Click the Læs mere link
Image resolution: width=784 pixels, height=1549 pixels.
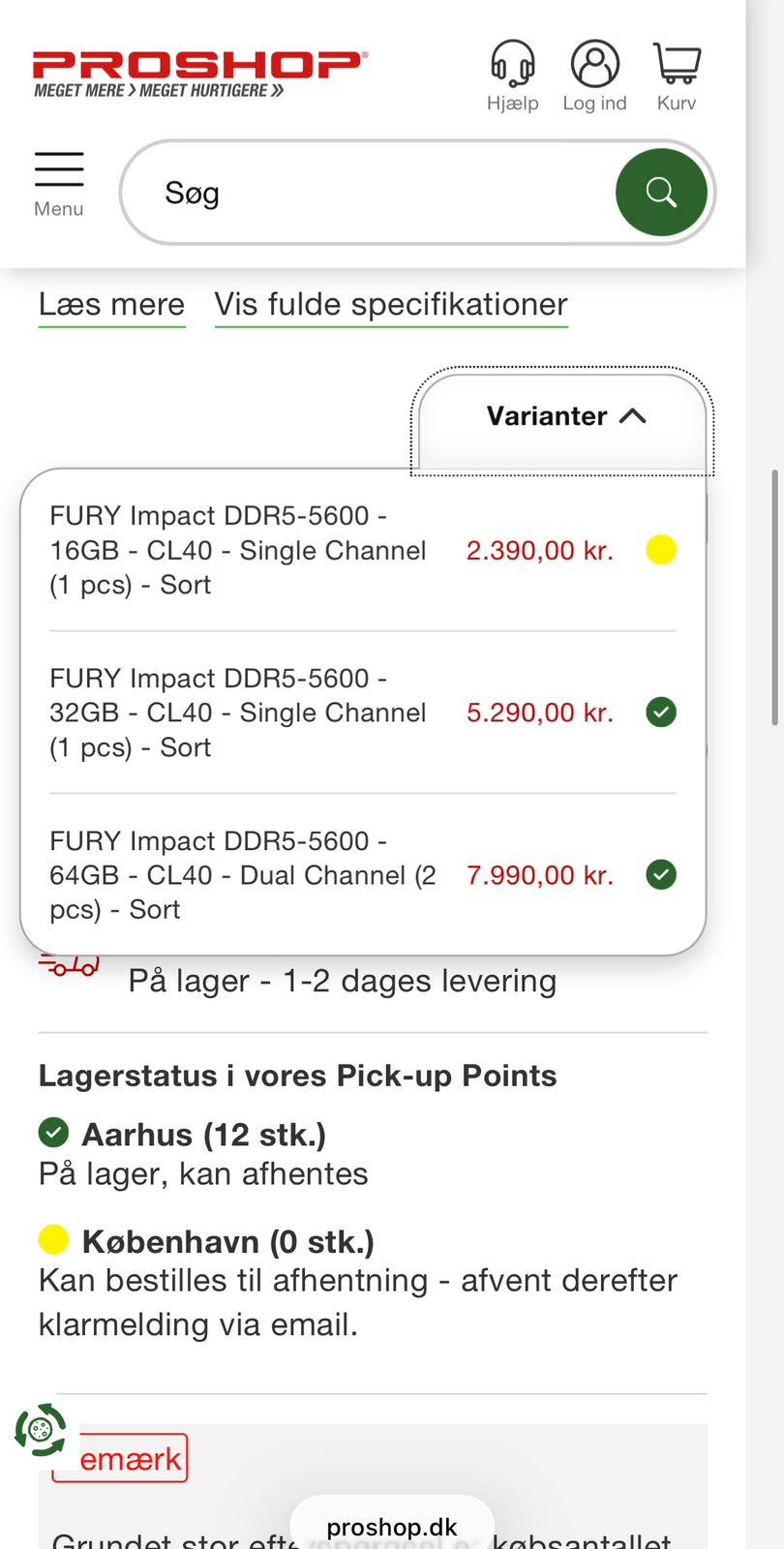111,304
